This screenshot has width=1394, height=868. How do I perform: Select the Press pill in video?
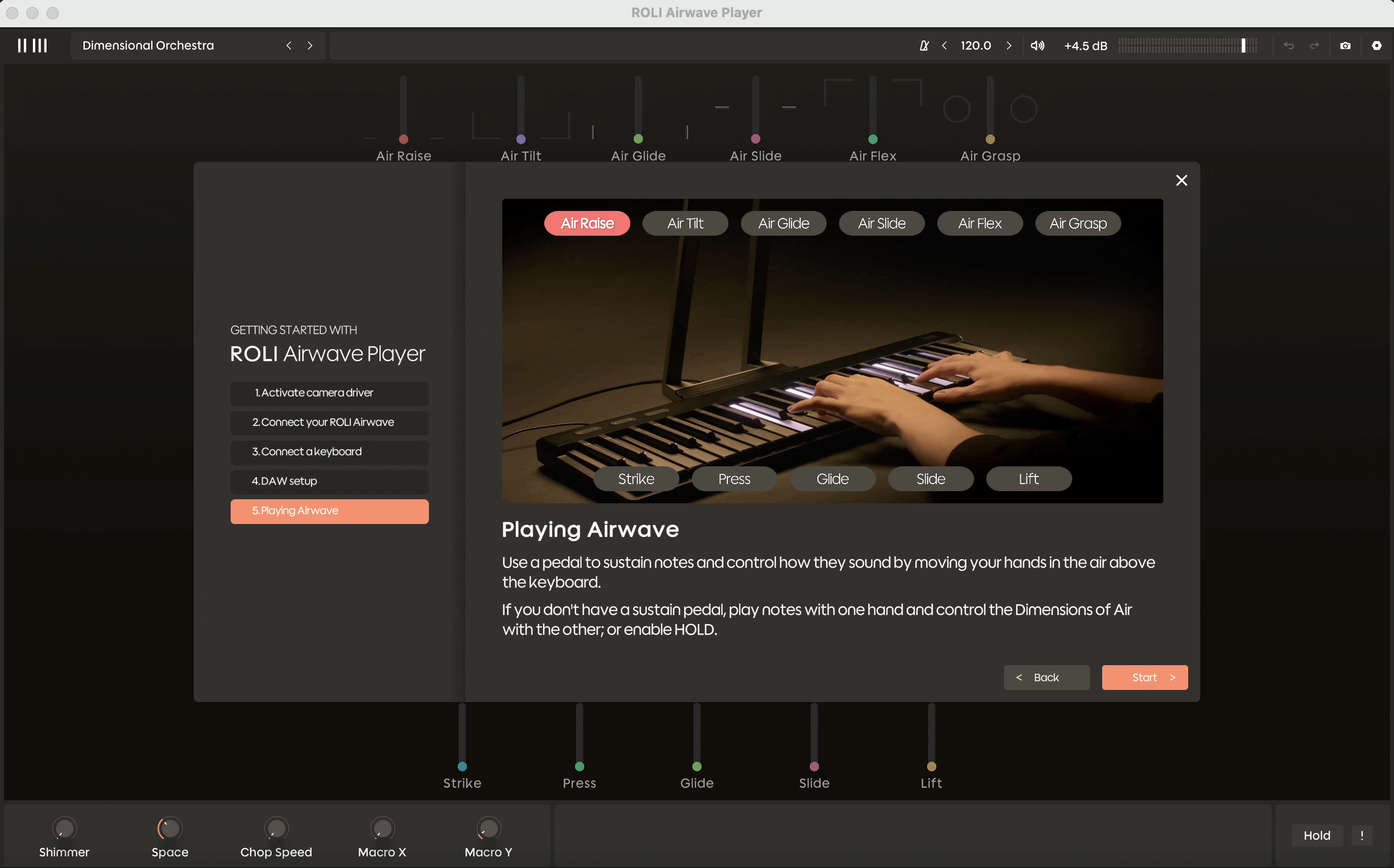point(734,479)
